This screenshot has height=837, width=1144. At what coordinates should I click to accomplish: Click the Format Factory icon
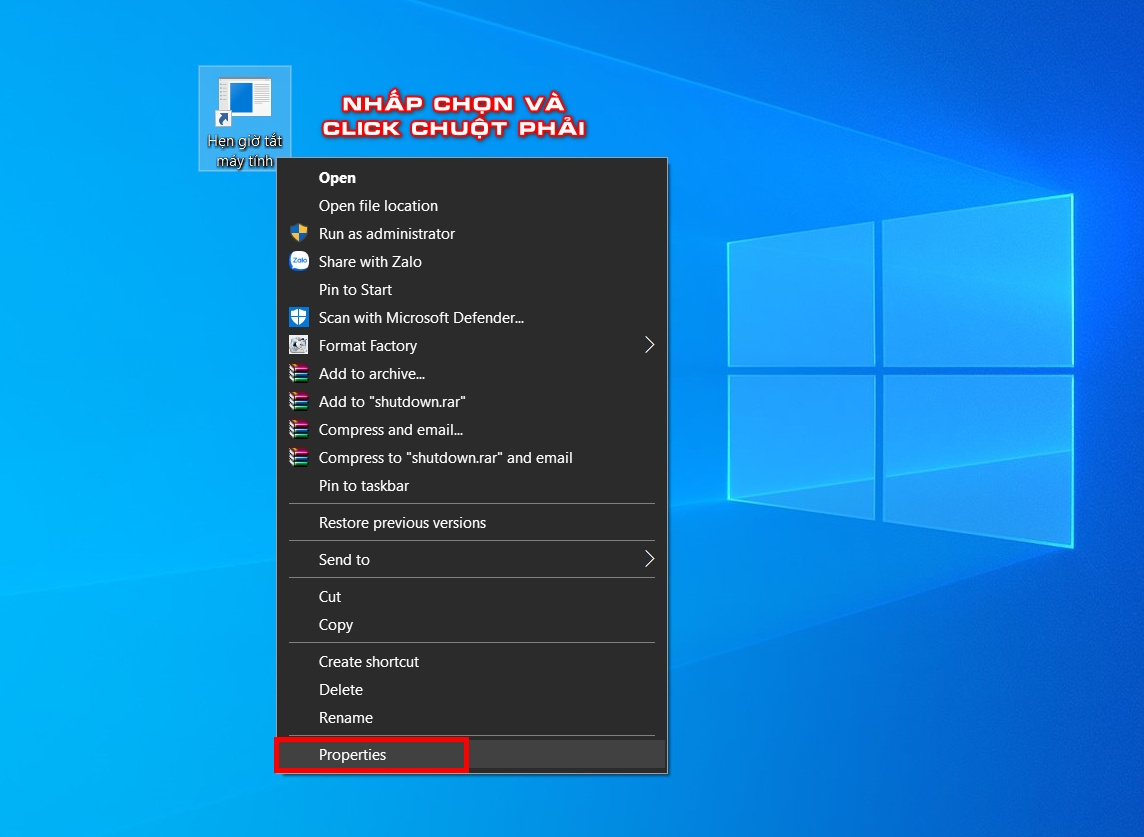[x=299, y=345]
